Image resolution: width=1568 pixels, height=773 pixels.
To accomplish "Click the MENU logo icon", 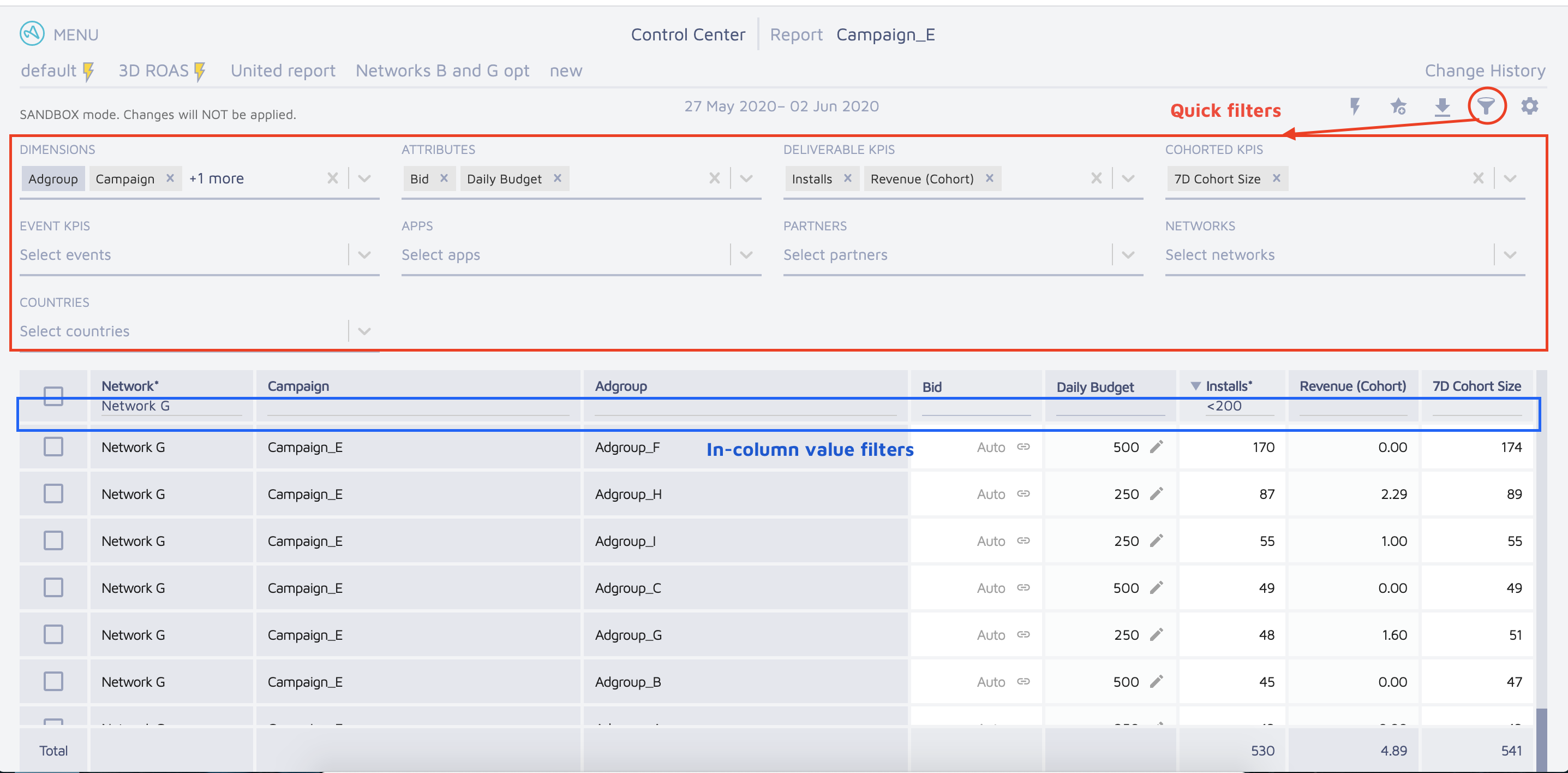I will (32, 34).
